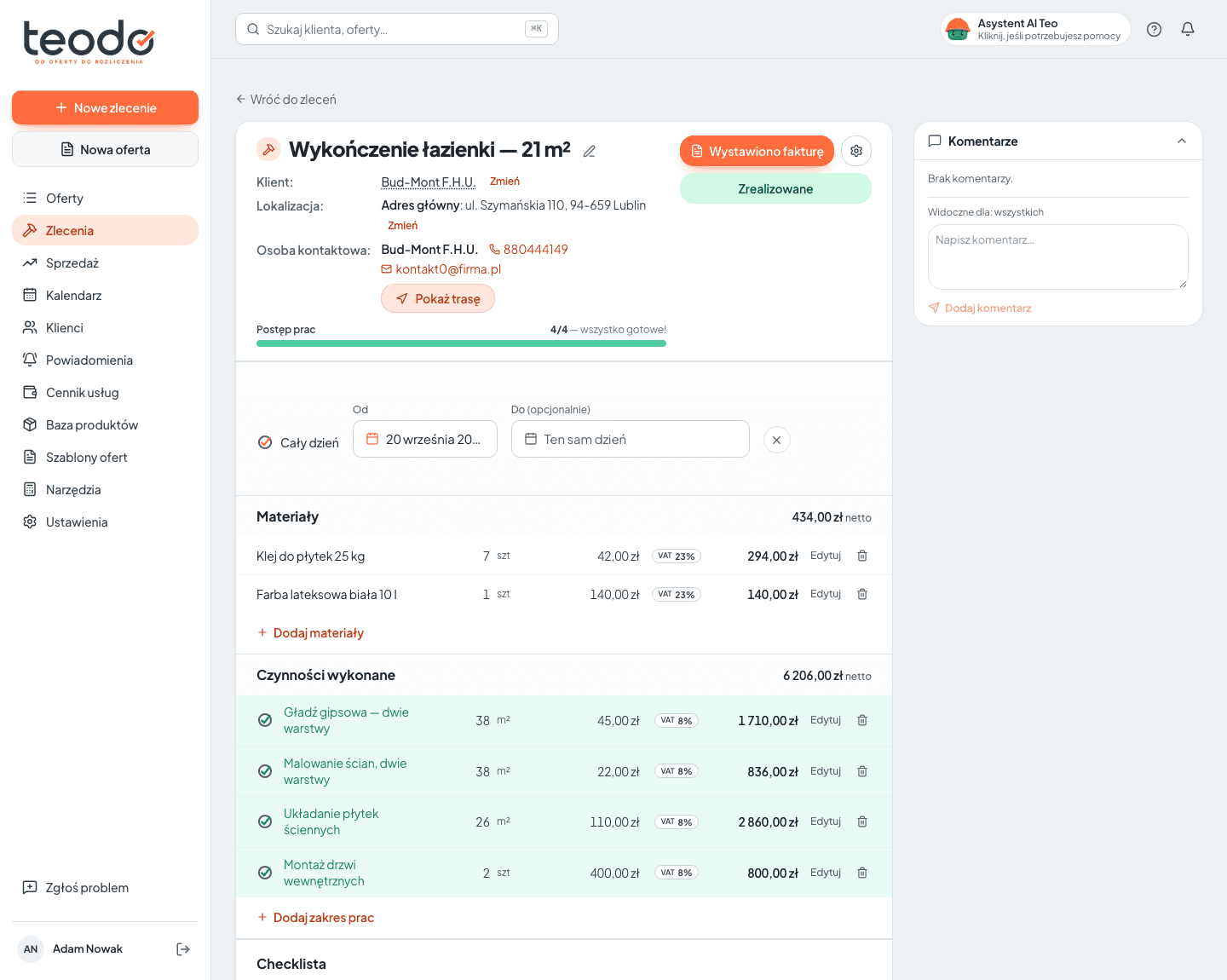
Task: Uncheck the Gładź gipsowa task
Action: (x=265, y=720)
